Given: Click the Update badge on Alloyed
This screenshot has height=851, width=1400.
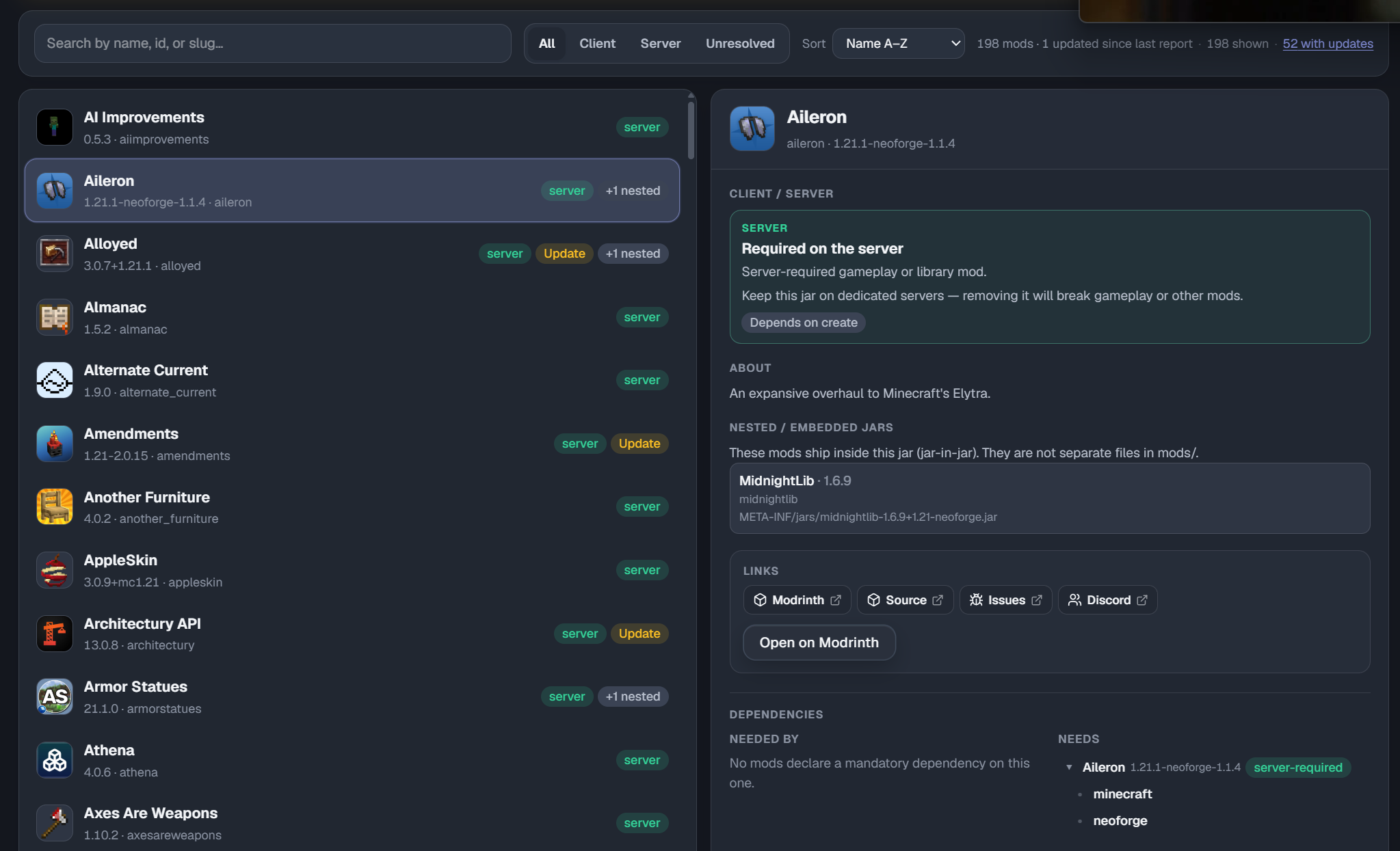Looking at the screenshot, I should click(x=564, y=254).
